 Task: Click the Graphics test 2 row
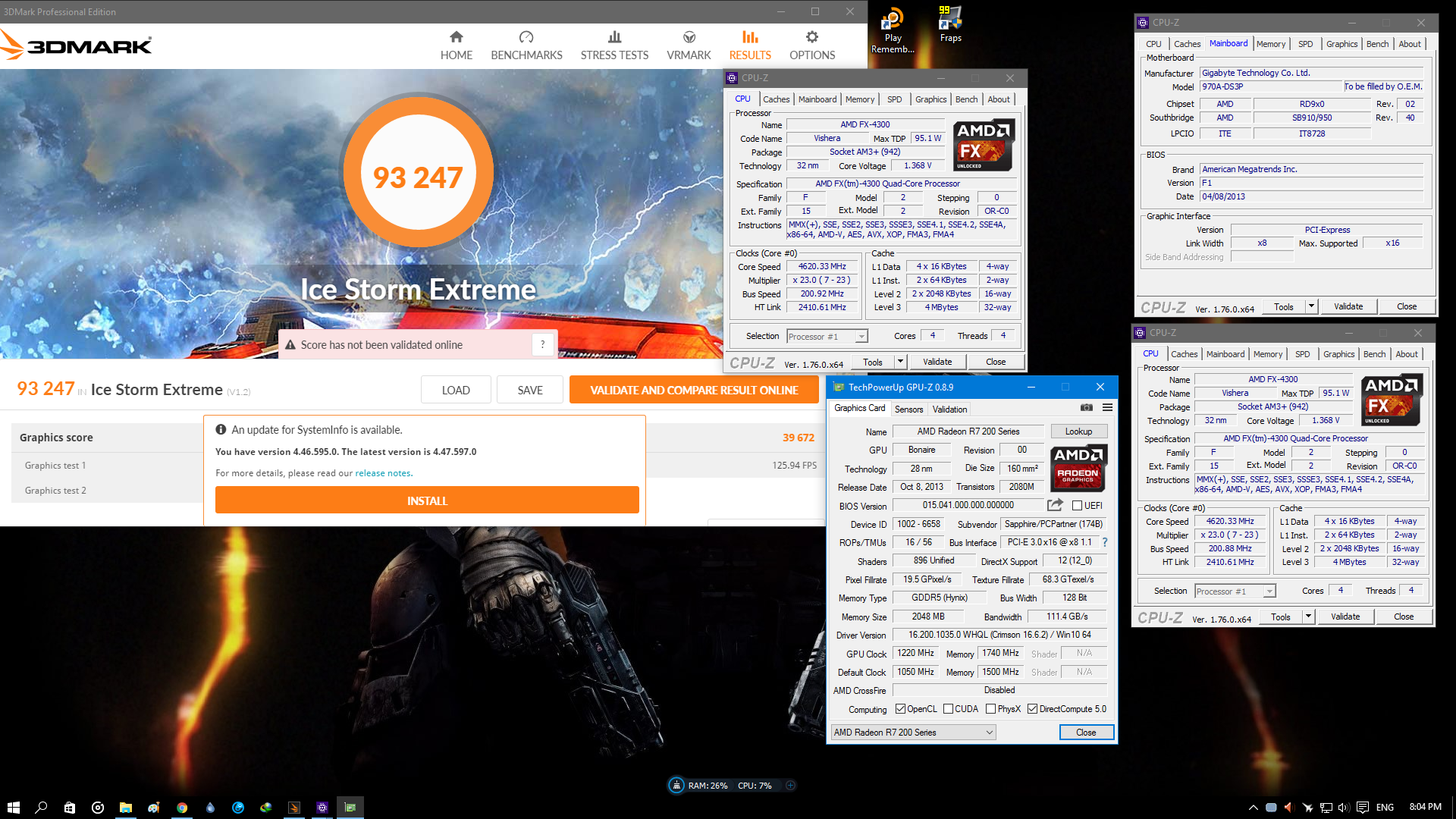[x=107, y=491]
